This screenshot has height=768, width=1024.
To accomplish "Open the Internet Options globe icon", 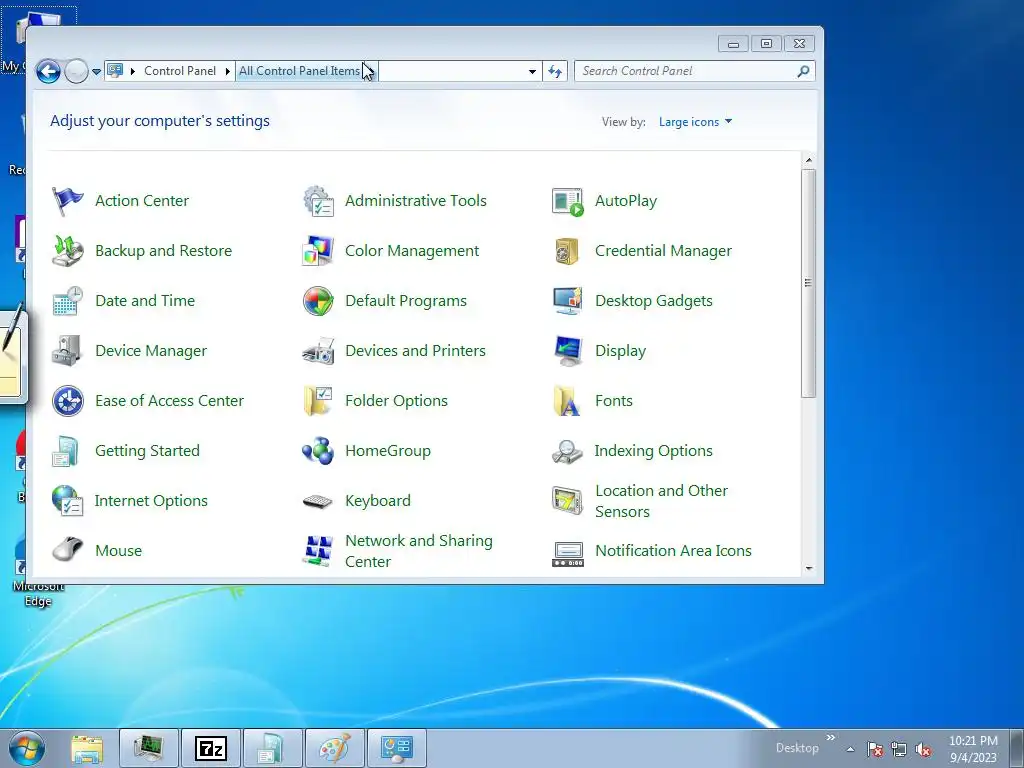I will [x=68, y=500].
